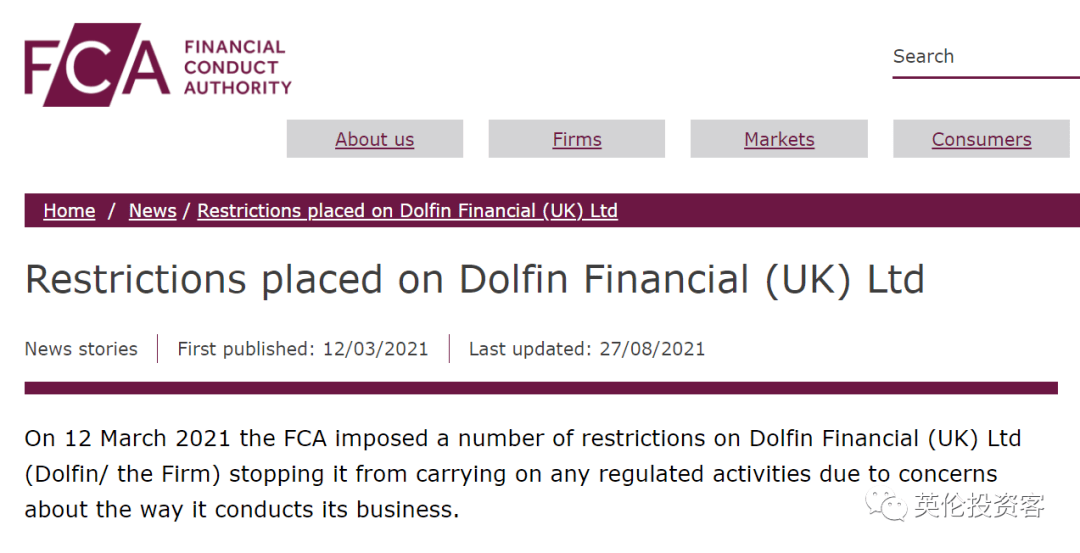Click the News stories label
Image resolution: width=1080 pixels, height=553 pixels.
point(81,349)
